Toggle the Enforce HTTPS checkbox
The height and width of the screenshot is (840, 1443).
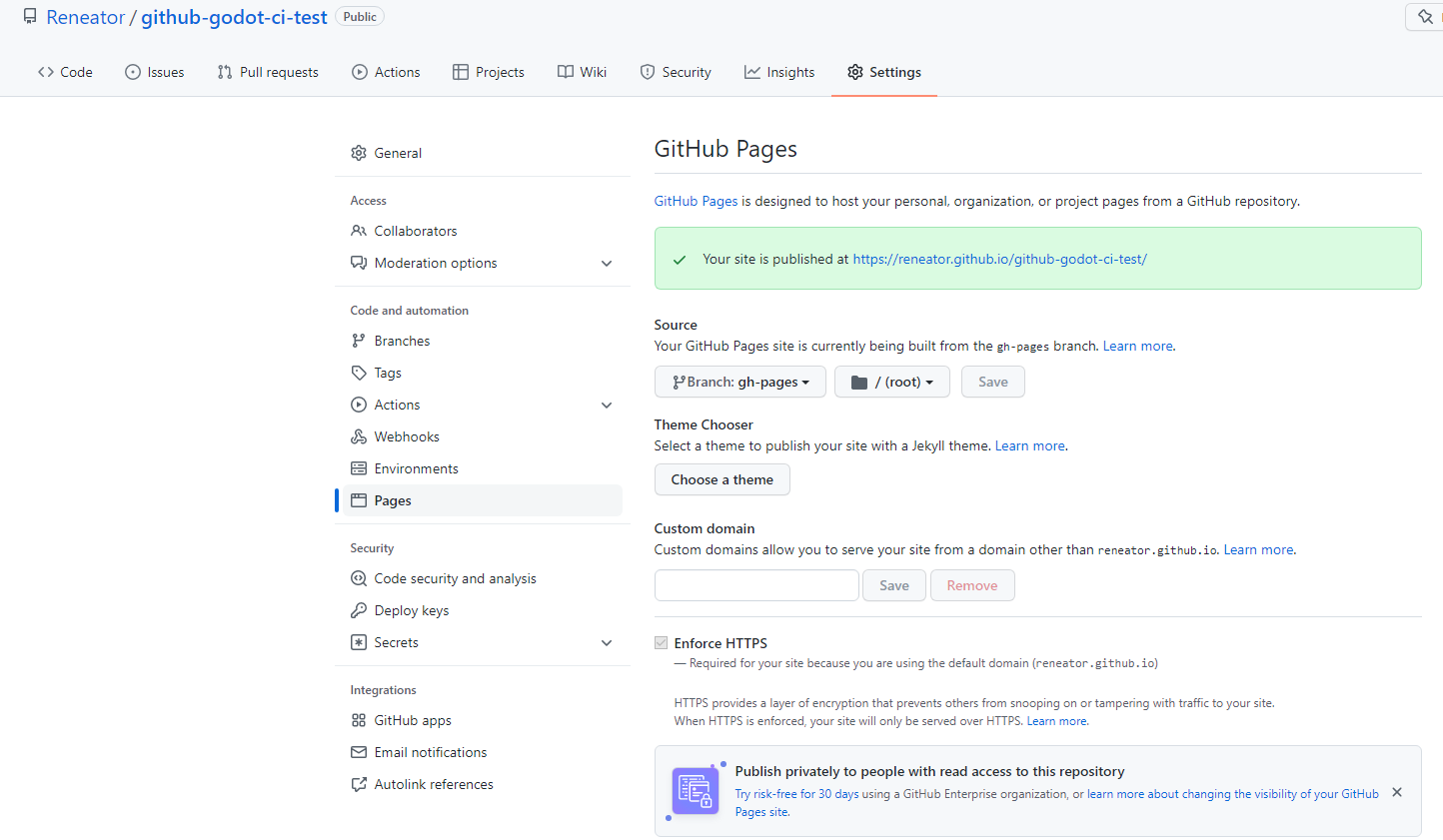tap(662, 643)
